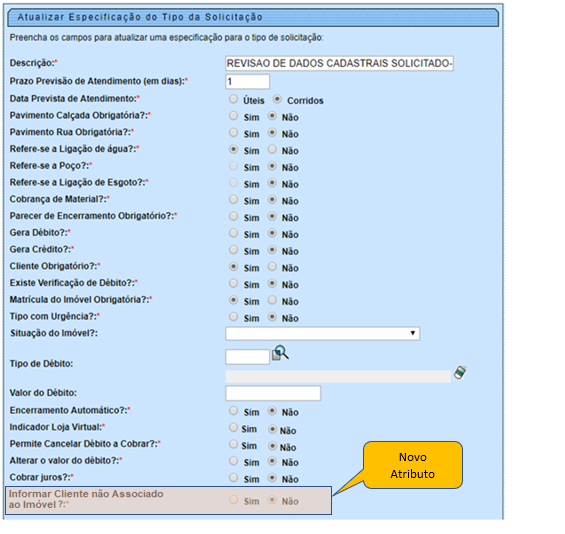The height and width of the screenshot is (534, 565).
Task: Click the Tipo de Débito code field
Action: tap(248, 357)
